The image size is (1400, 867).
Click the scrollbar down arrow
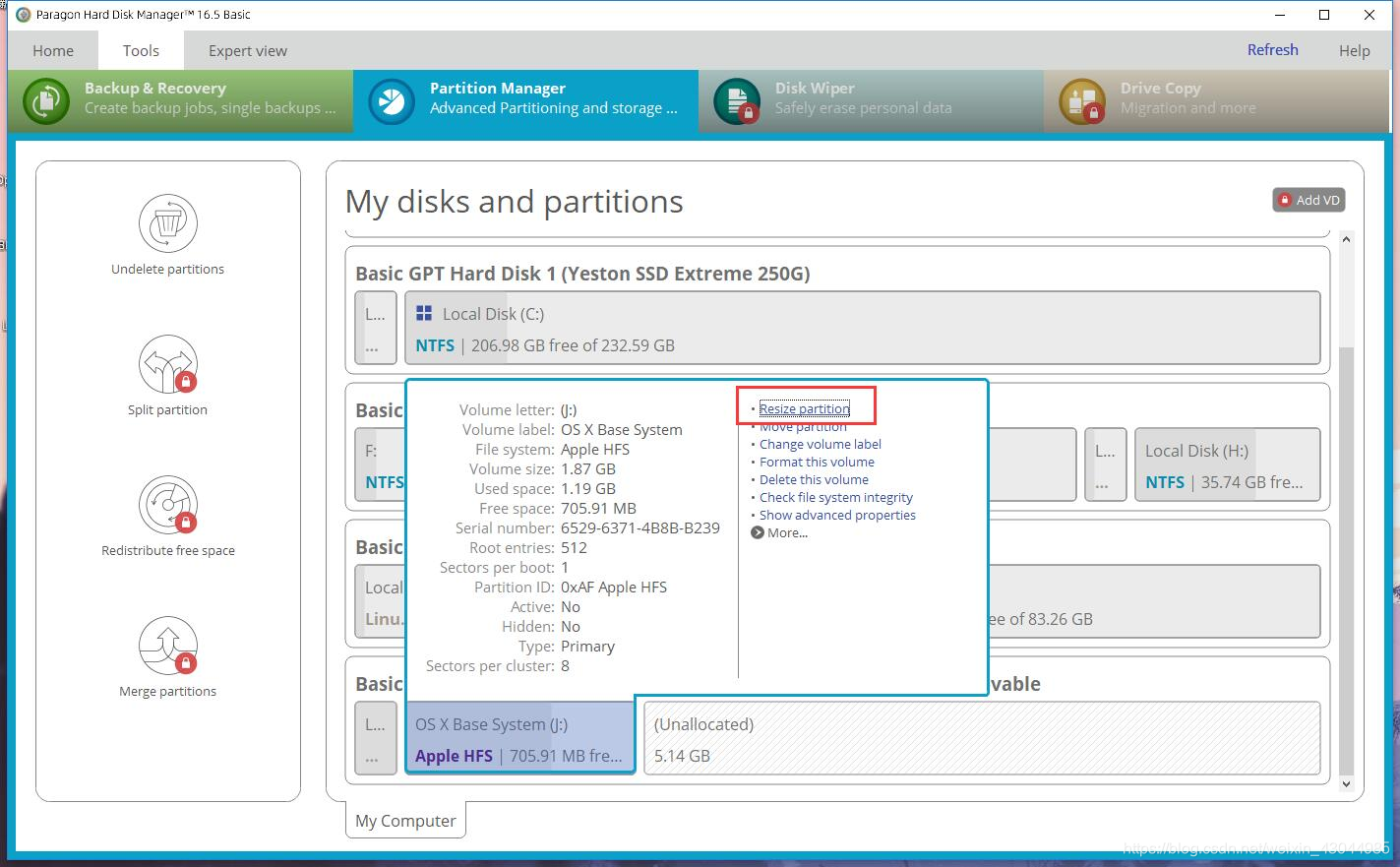coord(1346,784)
